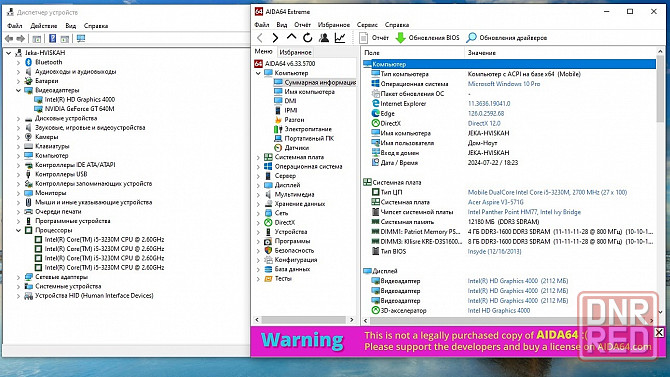Select 3D-акселератор row in AIDA64

click(x=509, y=311)
